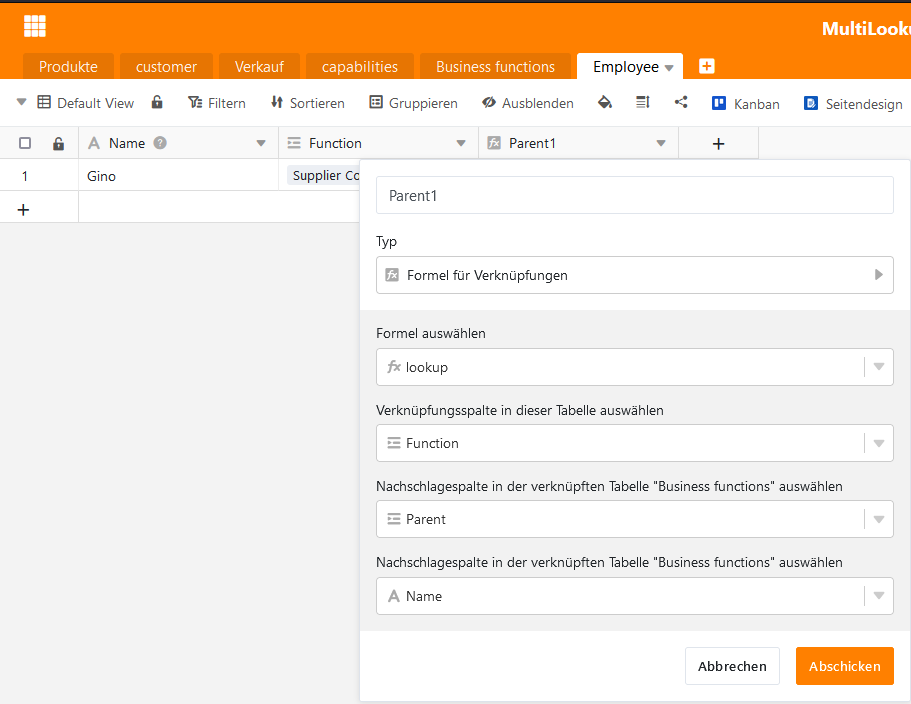Switch to the Produkte tab
The height and width of the screenshot is (704, 911).
(68, 67)
